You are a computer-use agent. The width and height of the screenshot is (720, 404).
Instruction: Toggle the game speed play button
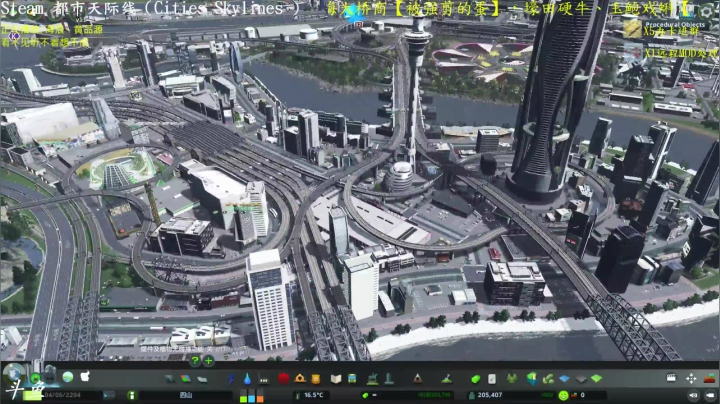click(109, 395)
